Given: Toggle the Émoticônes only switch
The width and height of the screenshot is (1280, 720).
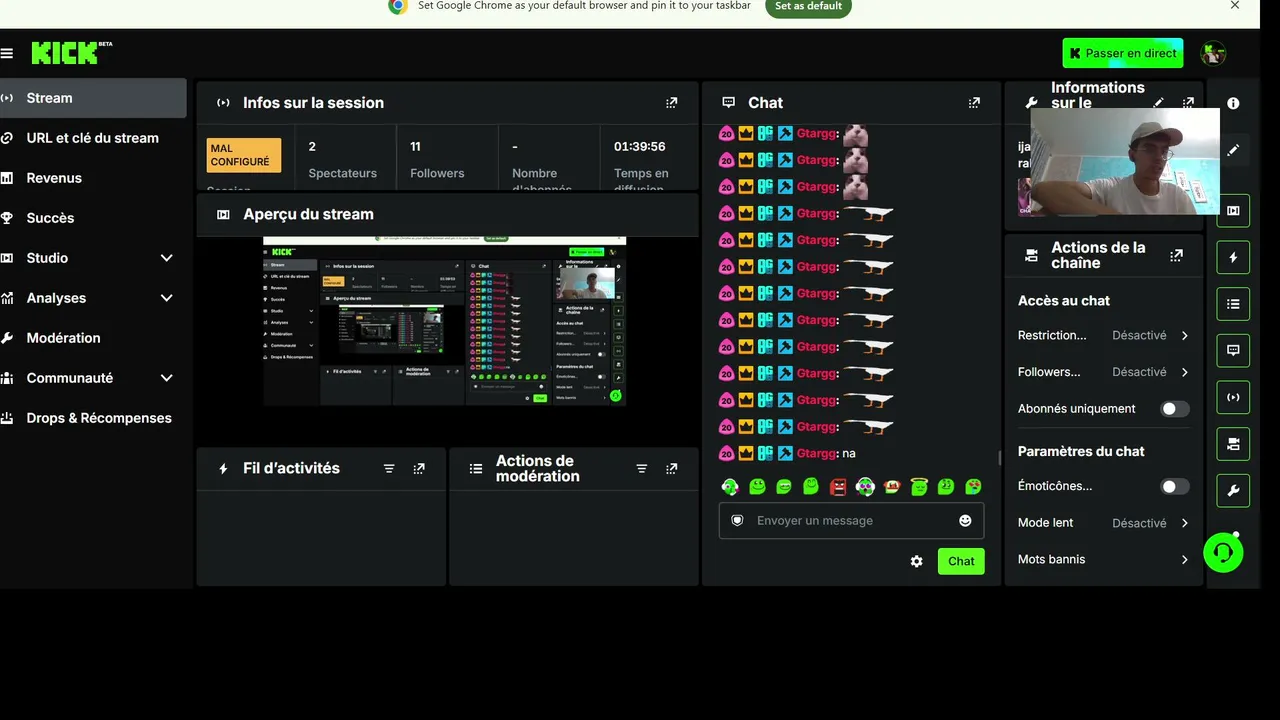Looking at the screenshot, I should [1175, 487].
